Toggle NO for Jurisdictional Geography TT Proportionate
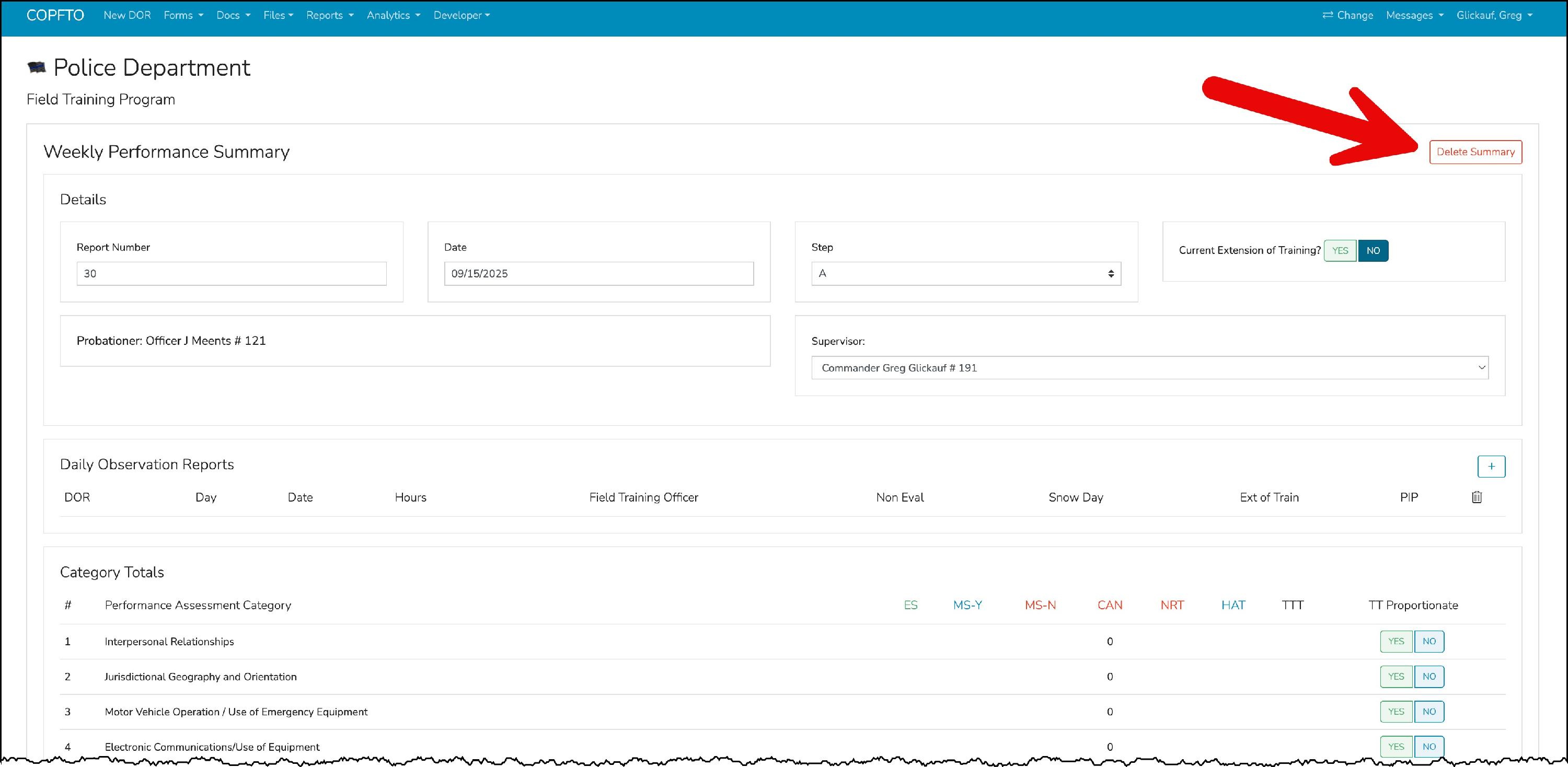The image size is (1568, 767). tap(1428, 677)
